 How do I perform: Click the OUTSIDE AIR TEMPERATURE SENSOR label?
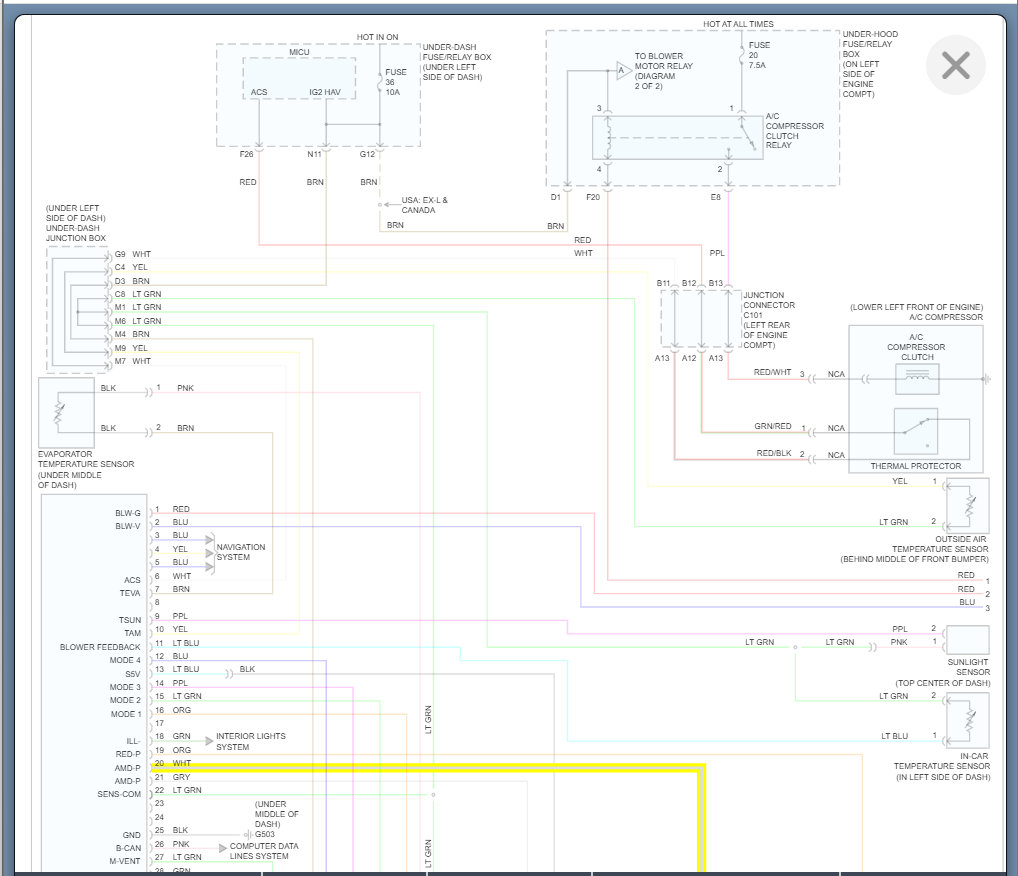pyautogui.click(x=914, y=549)
